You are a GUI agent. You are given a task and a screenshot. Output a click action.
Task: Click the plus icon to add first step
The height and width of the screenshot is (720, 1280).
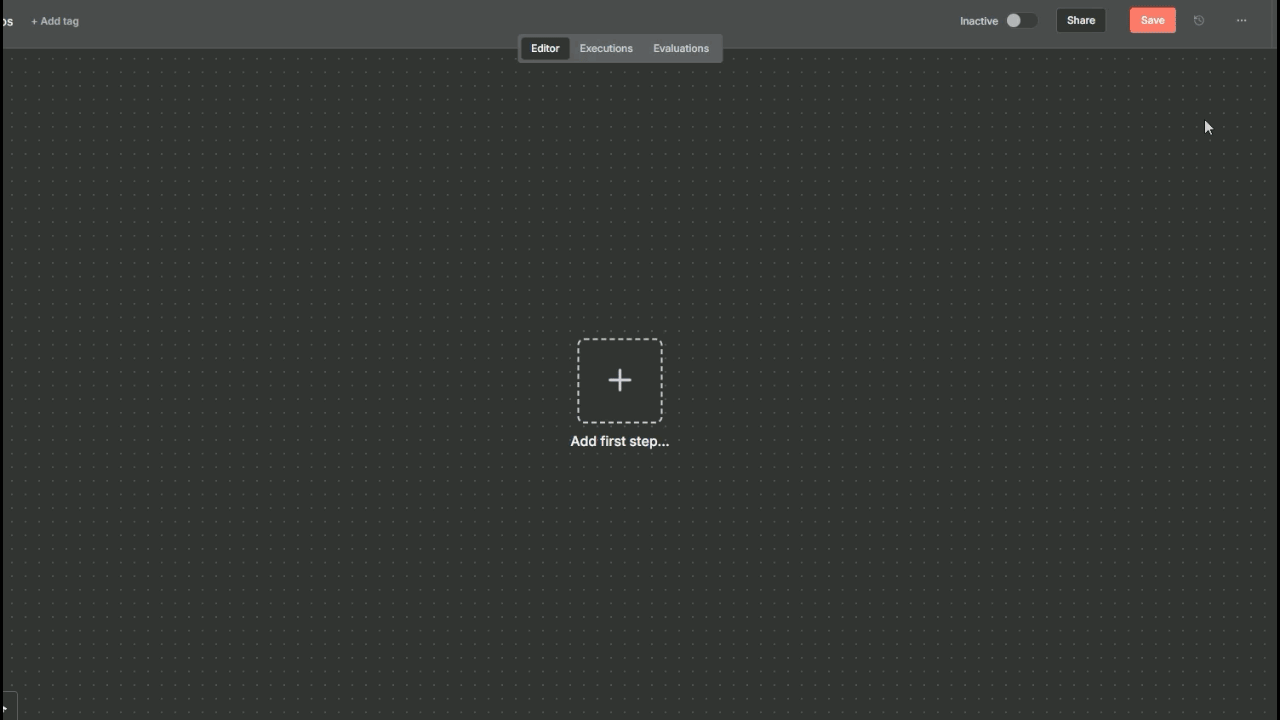(620, 380)
